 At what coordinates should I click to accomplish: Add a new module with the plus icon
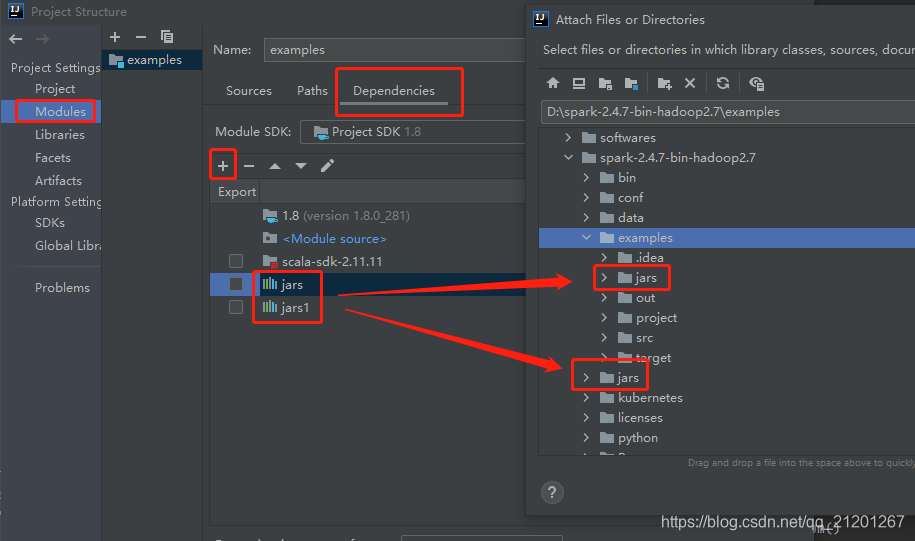pyautogui.click(x=115, y=37)
